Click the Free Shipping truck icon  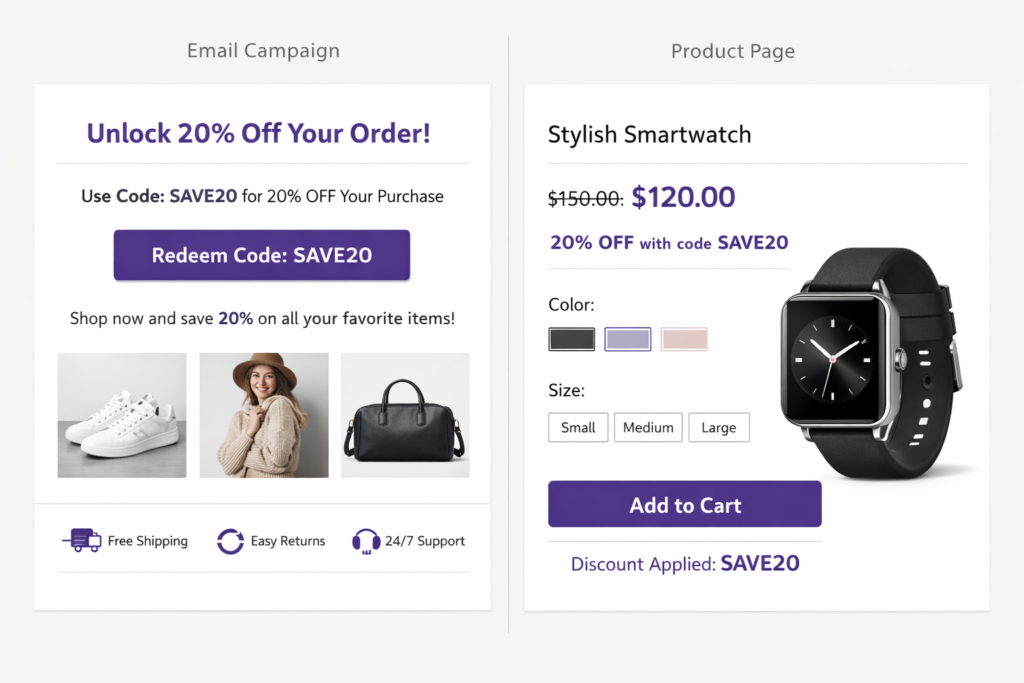pos(84,540)
